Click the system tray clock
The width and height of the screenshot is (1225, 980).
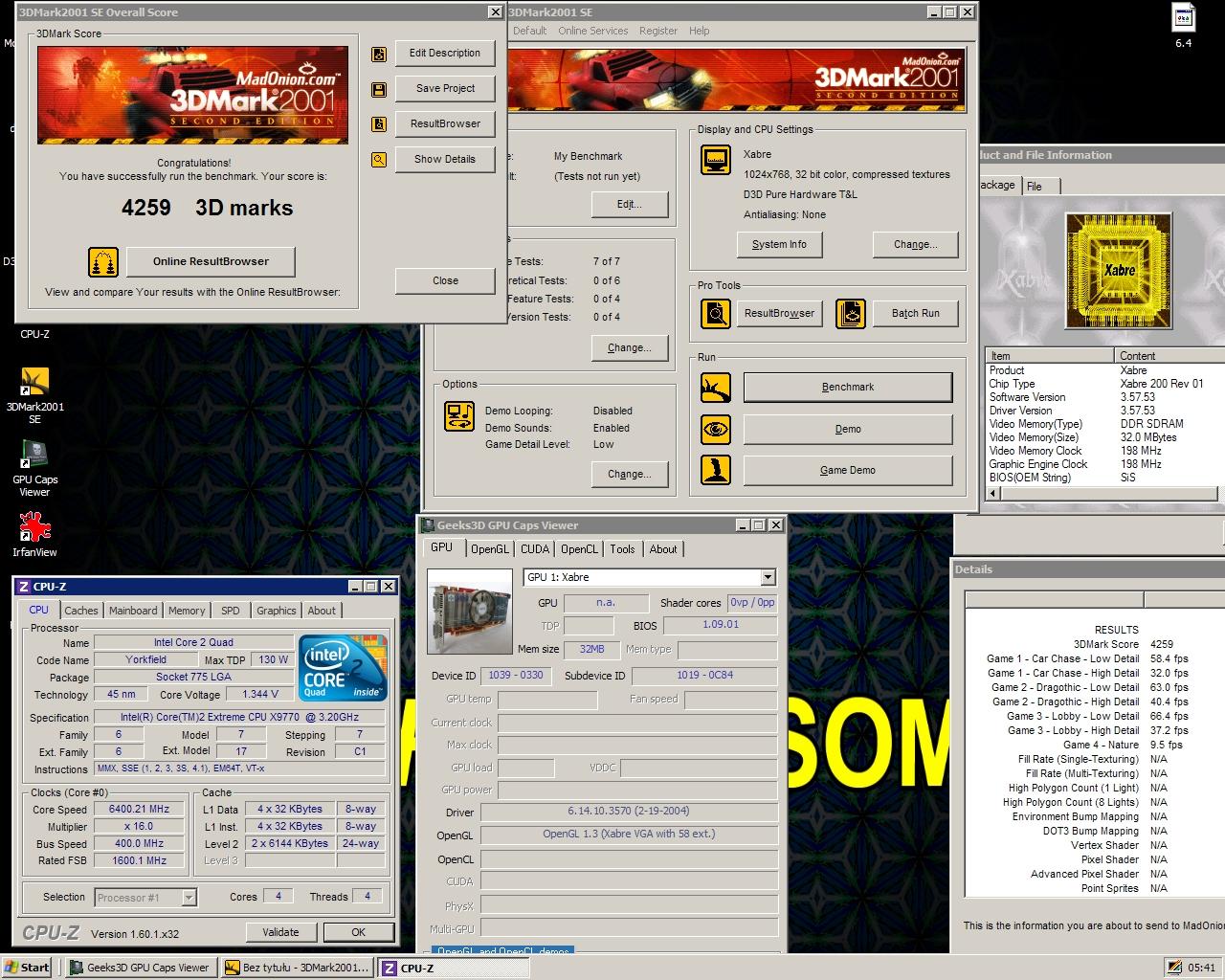tap(1201, 969)
